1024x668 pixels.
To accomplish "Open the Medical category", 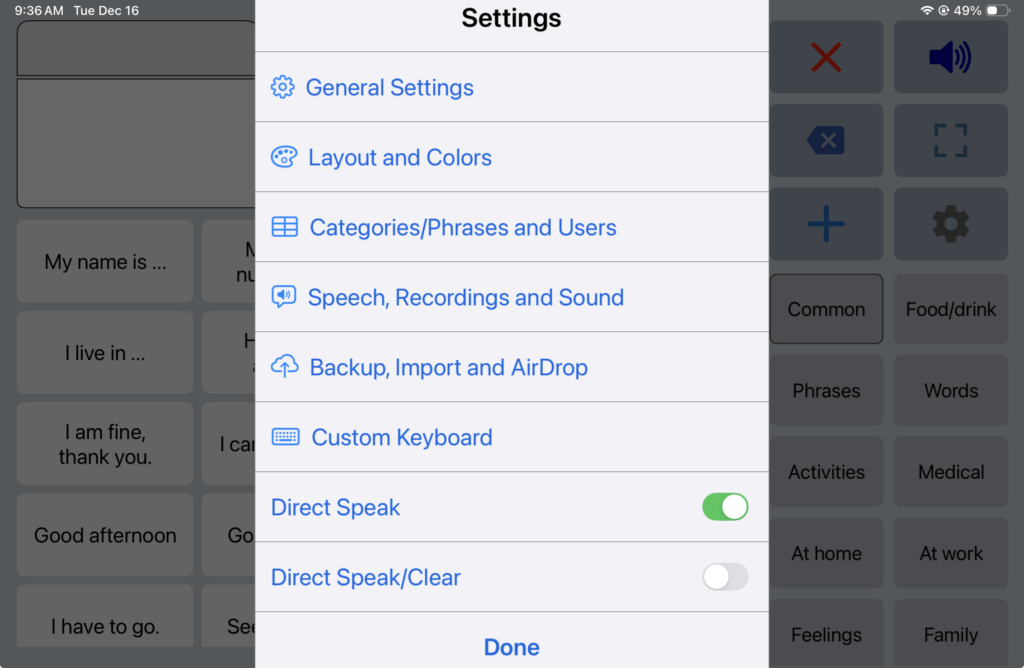I will [x=950, y=471].
